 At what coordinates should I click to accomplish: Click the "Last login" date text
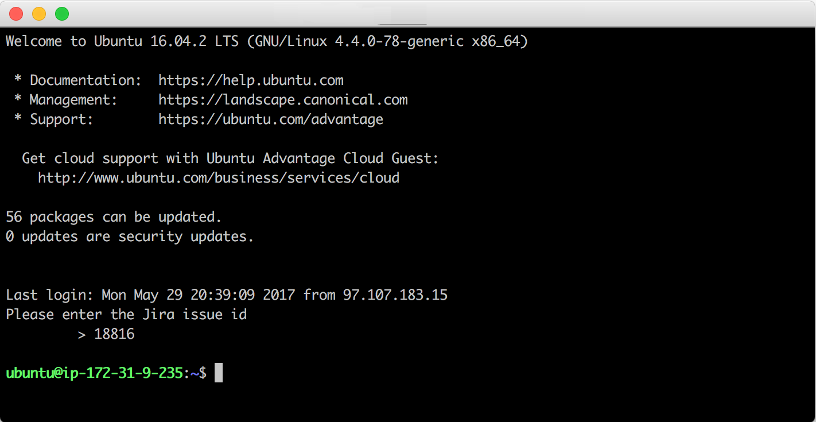198,295
